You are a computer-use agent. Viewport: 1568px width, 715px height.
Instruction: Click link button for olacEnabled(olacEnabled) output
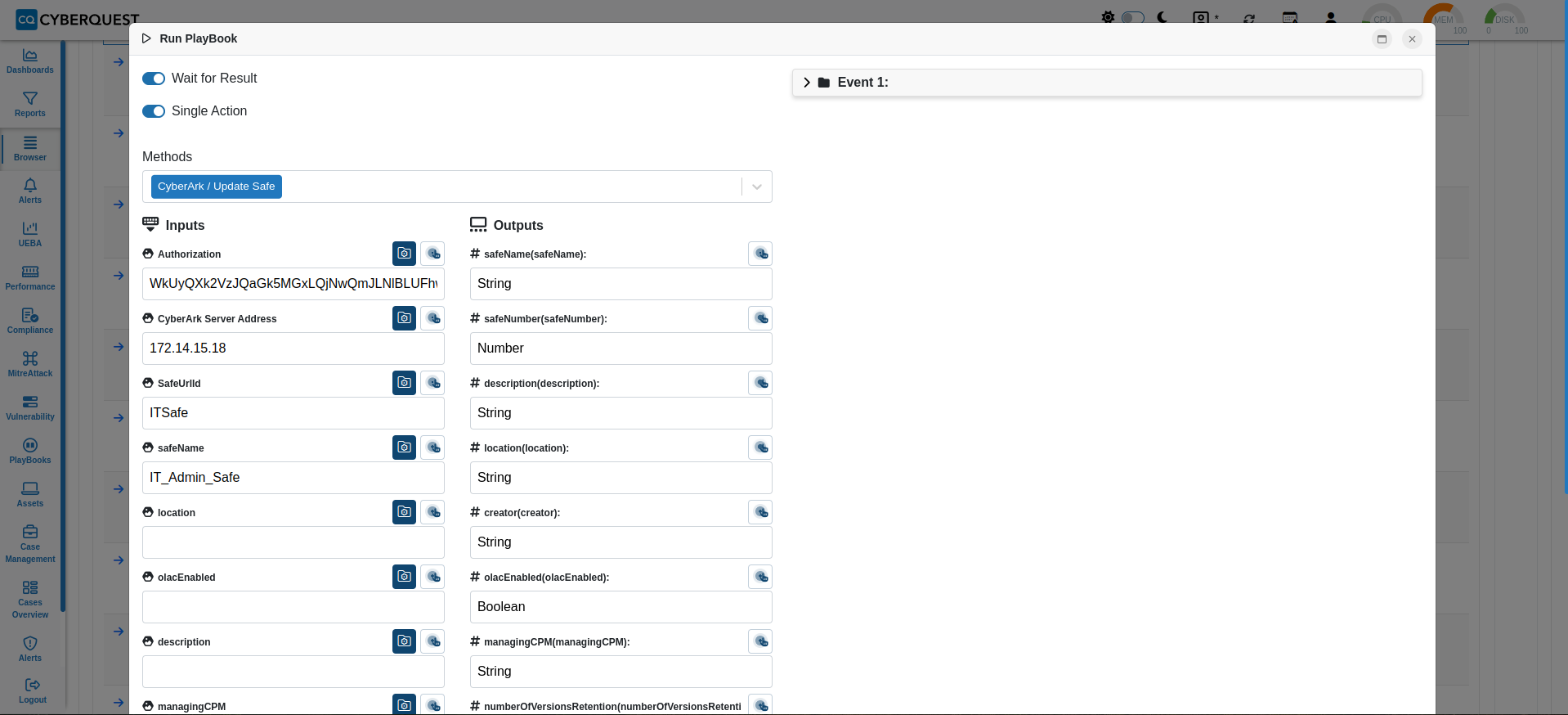pyautogui.click(x=760, y=577)
